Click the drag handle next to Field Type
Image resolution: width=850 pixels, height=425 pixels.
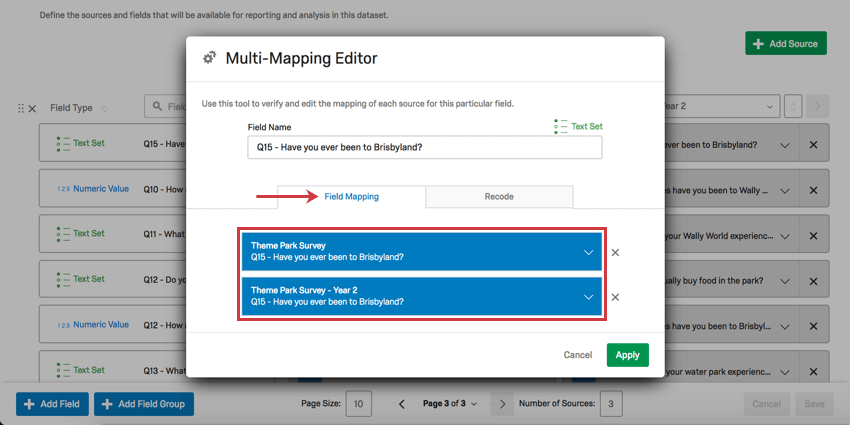coord(21,108)
